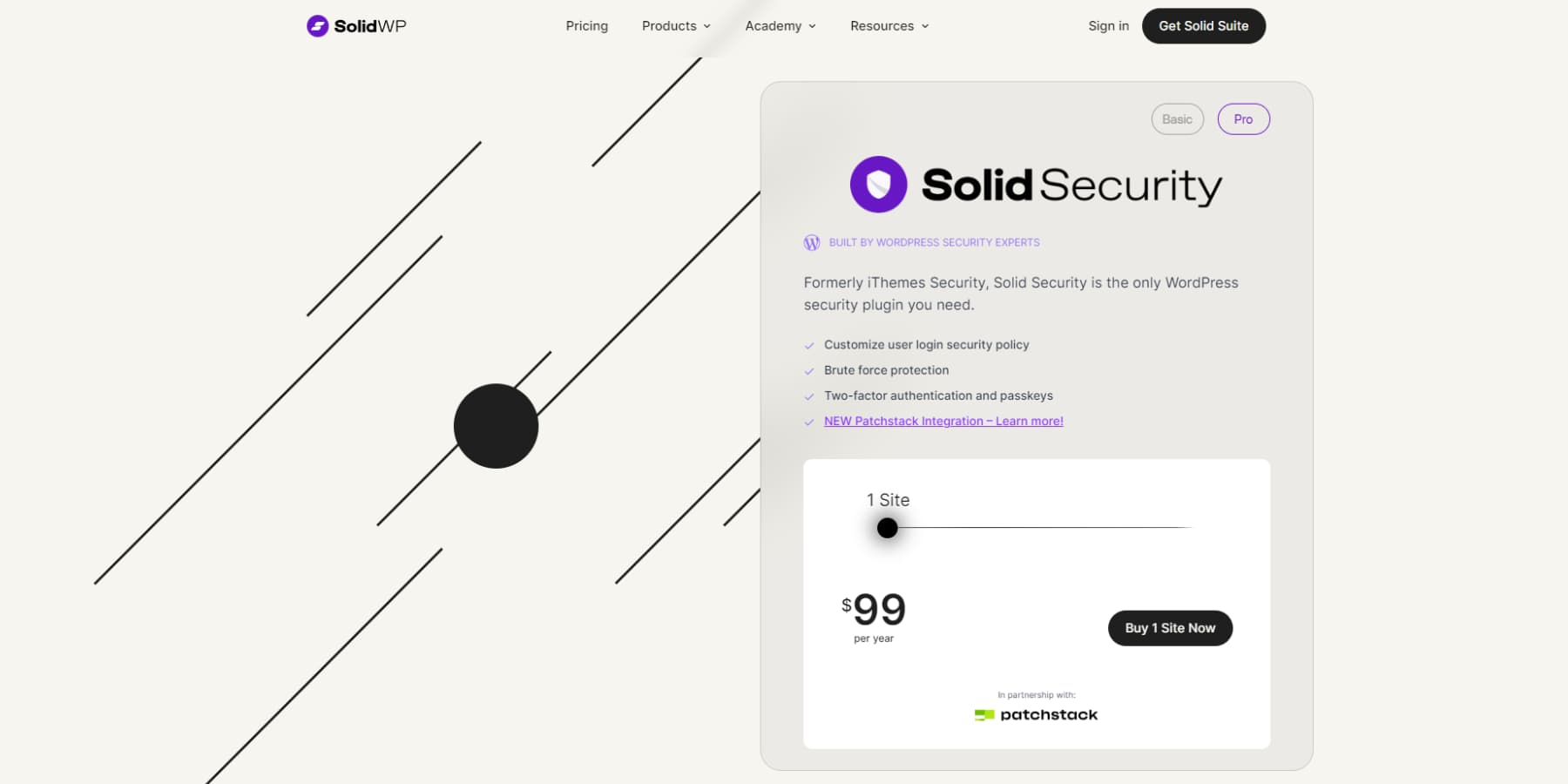Expand the Academy menu
This screenshot has height=784, width=1568.
[780, 26]
